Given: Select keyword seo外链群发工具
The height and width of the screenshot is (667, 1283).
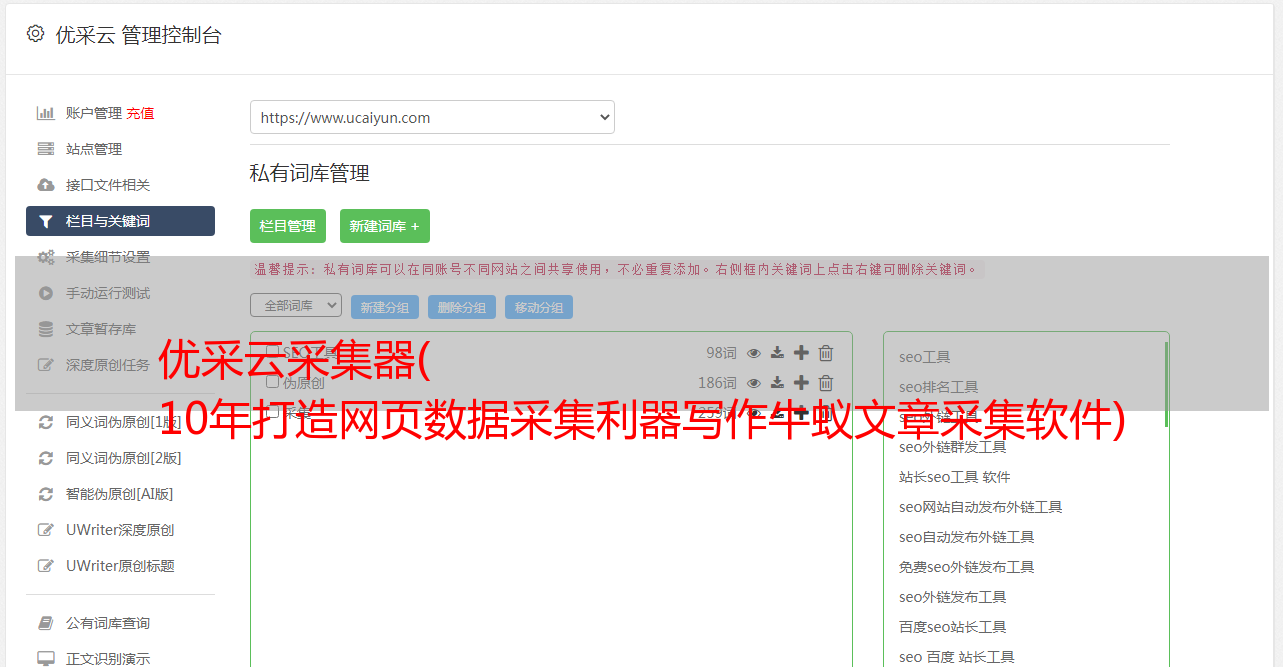Looking at the screenshot, I should pyautogui.click(x=953, y=447).
